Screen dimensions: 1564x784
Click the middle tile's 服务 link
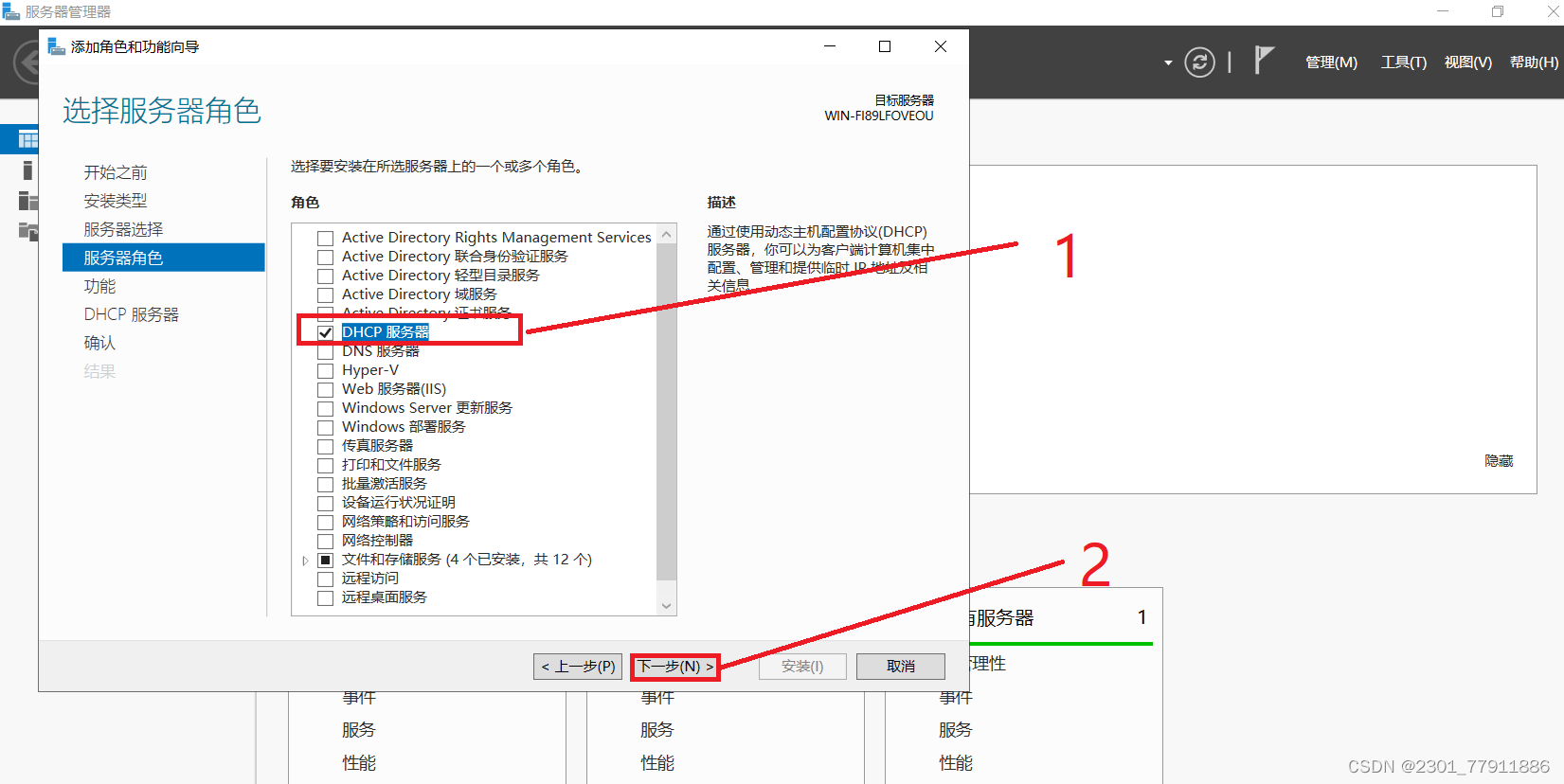click(656, 730)
